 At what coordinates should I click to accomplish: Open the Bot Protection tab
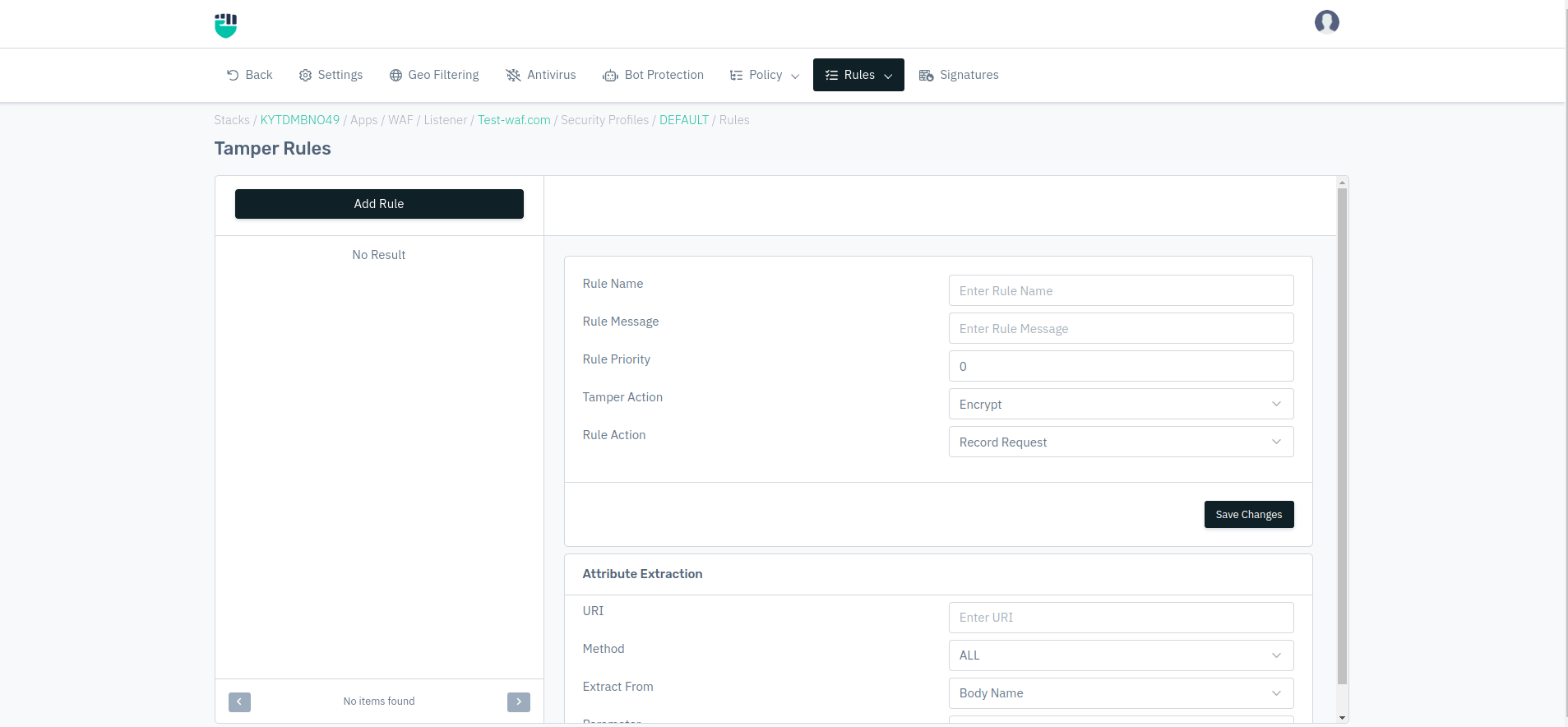click(x=654, y=75)
